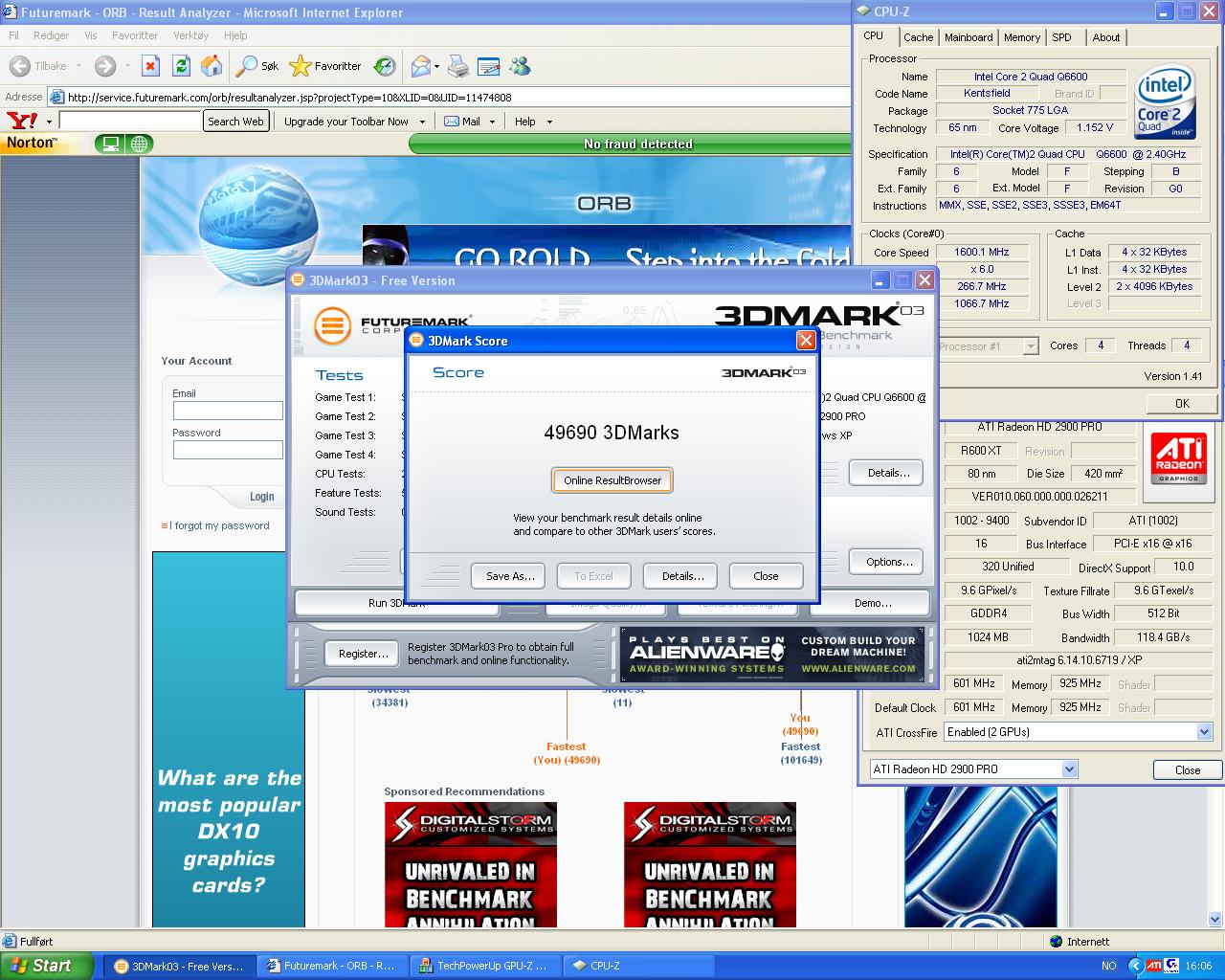
Task: Click the Futuremark orange logo in 3DMark03
Action: (333, 325)
